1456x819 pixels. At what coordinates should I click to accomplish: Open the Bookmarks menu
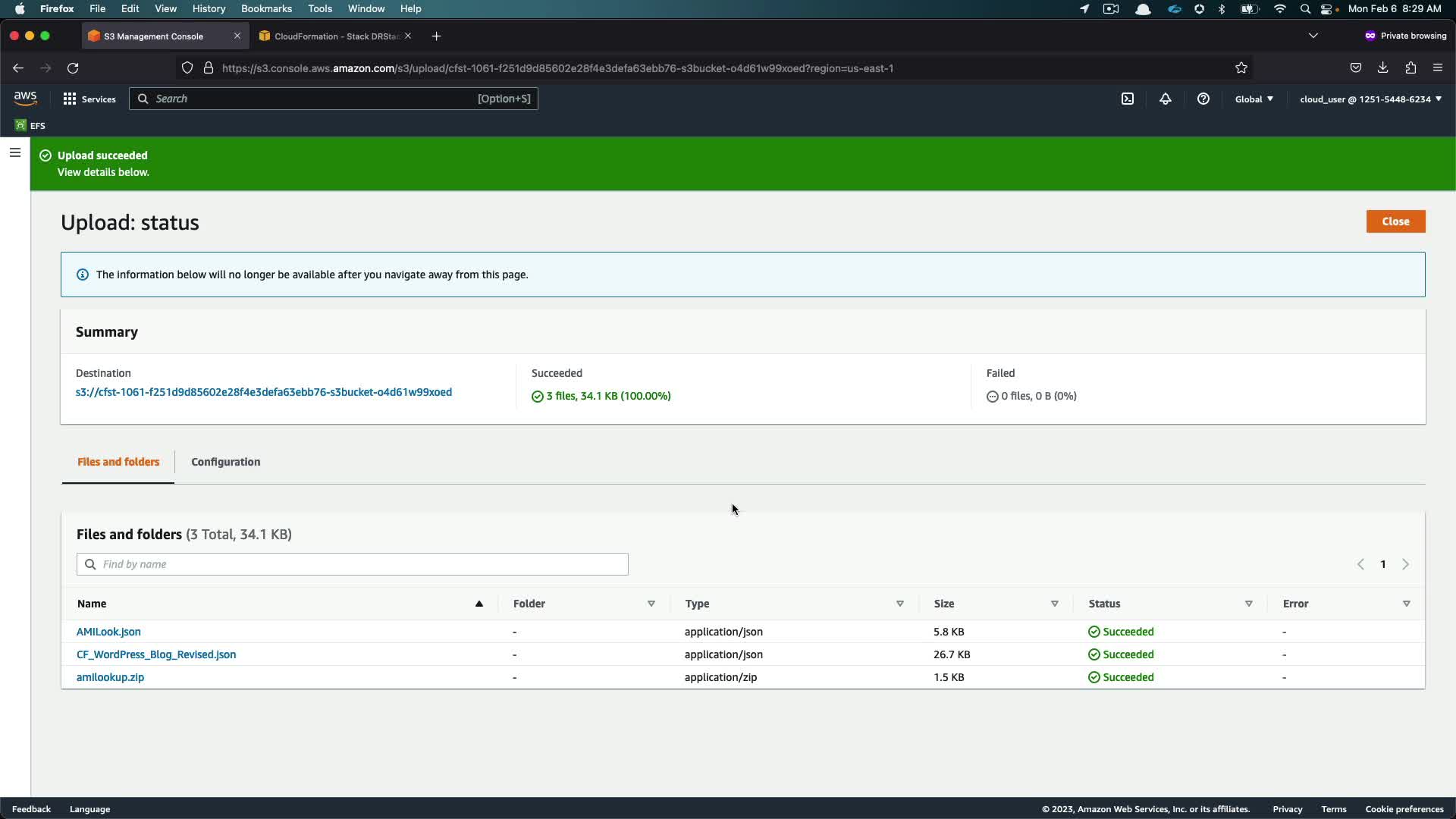click(x=266, y=8)
